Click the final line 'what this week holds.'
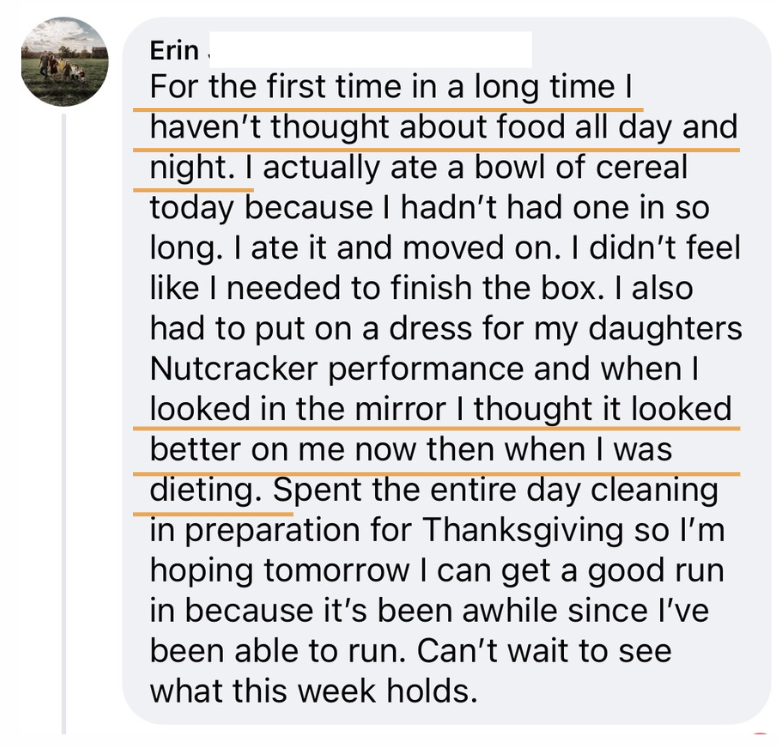 314,691
